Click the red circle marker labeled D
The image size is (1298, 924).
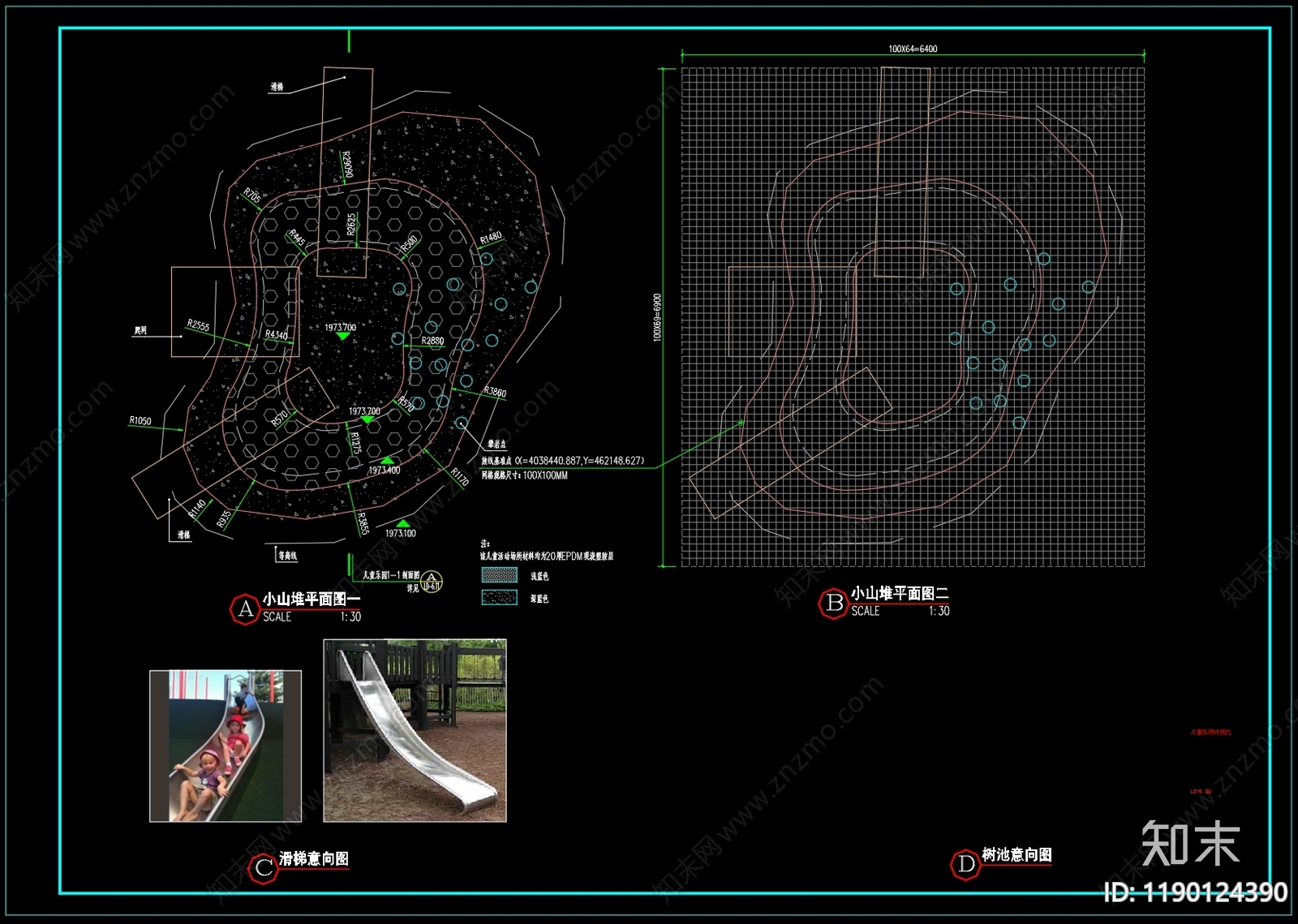(x=965, y=864)
